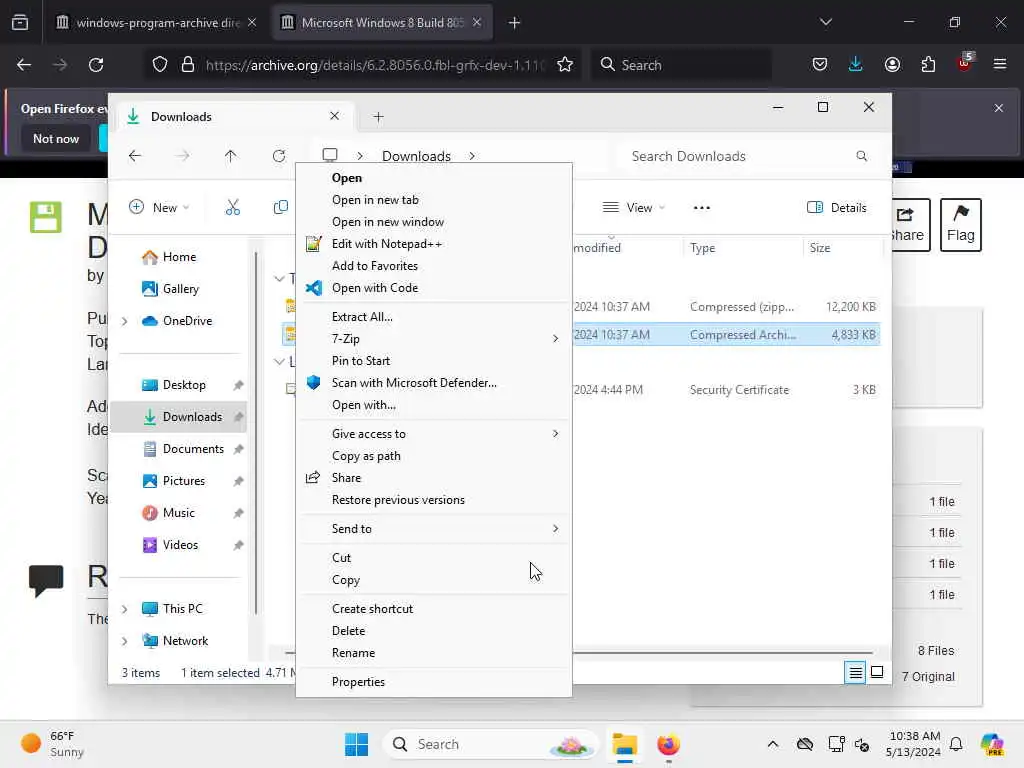Refresh the Downloads folder view
Viewport: 1024px width, 768px height.
pyautogui.click(x=279, y=156)
